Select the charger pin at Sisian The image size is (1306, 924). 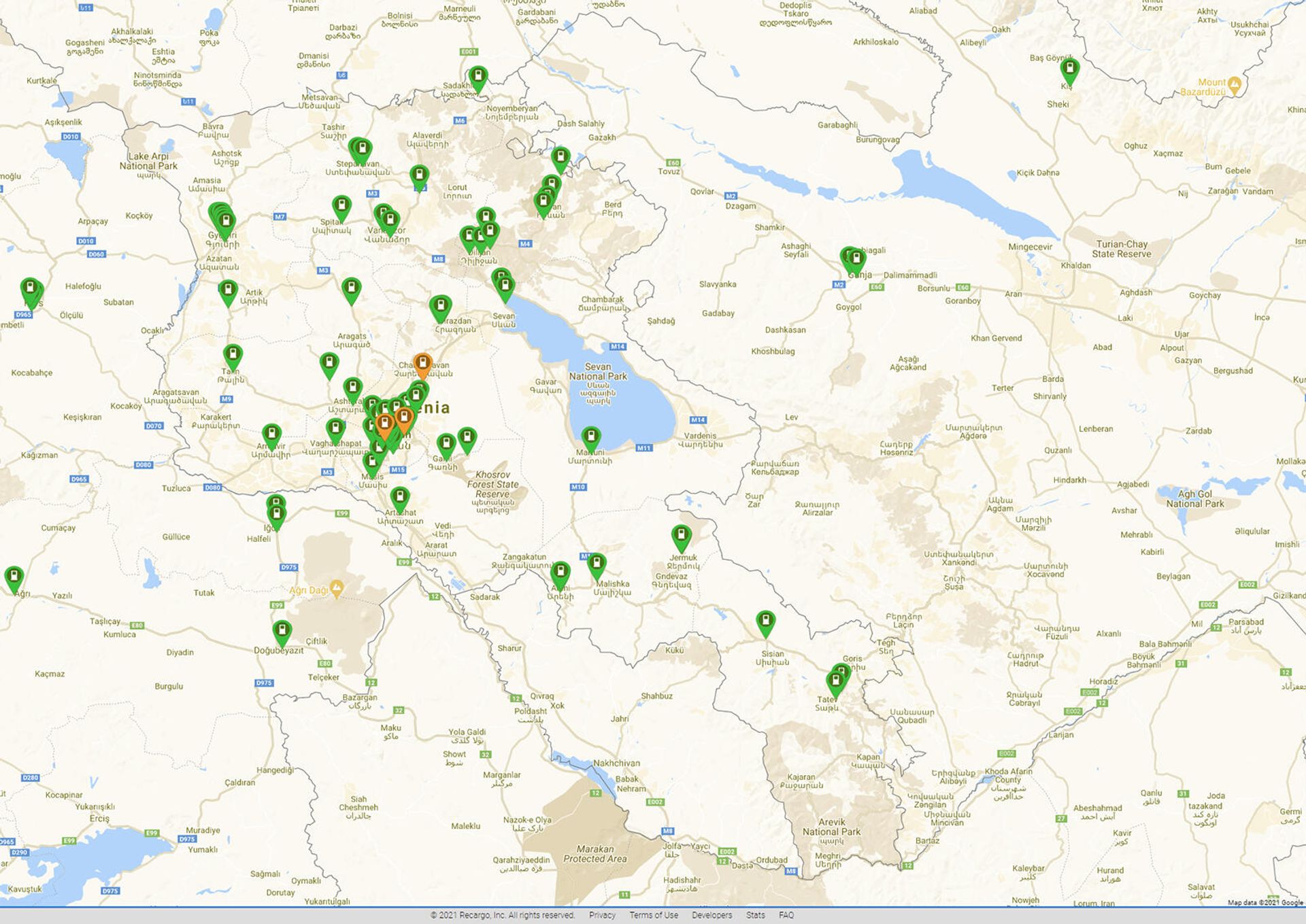click(765, 623)
